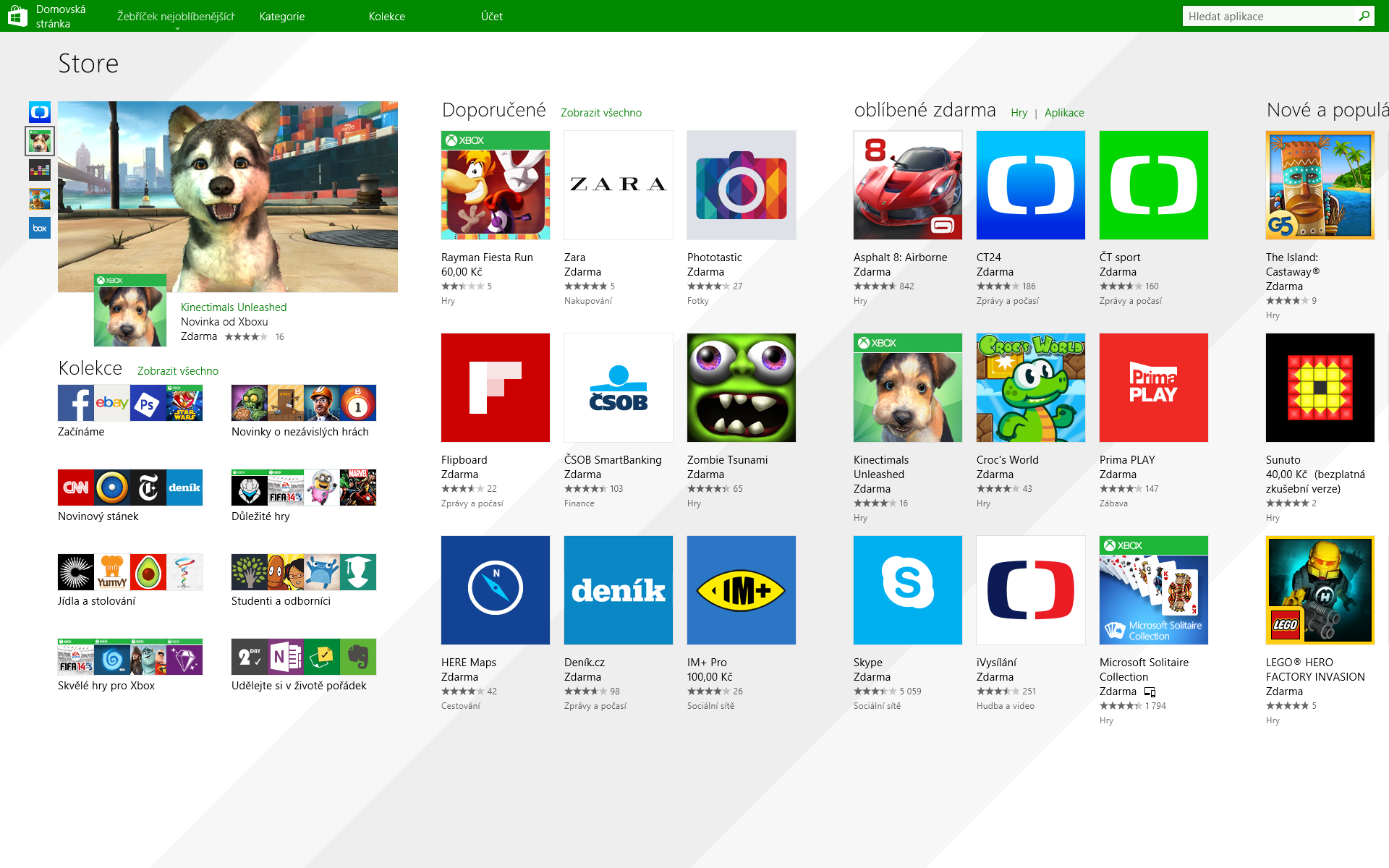Click the Store bag icon in top bar
Screen dimensions: 1389x868
17,16
